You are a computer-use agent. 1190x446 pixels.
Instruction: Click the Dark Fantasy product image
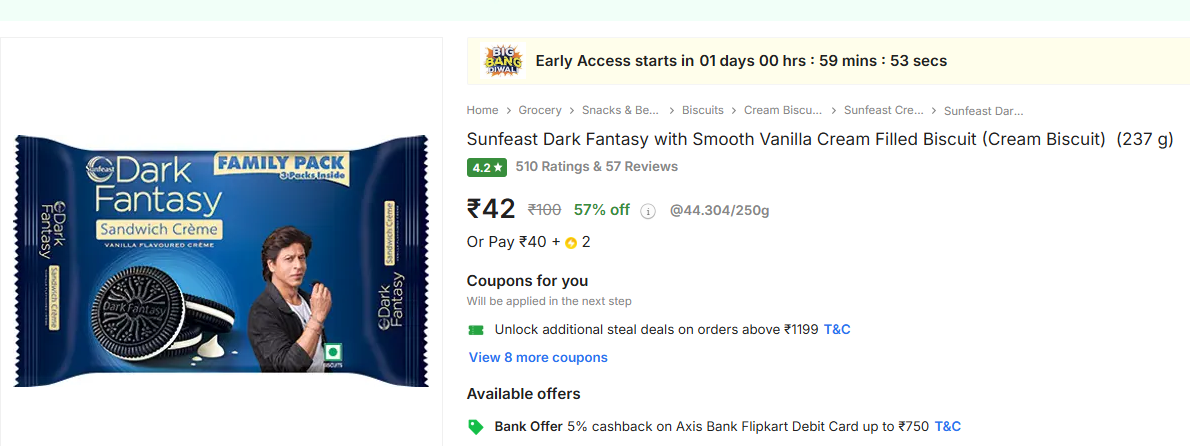[x=221, y=260]
